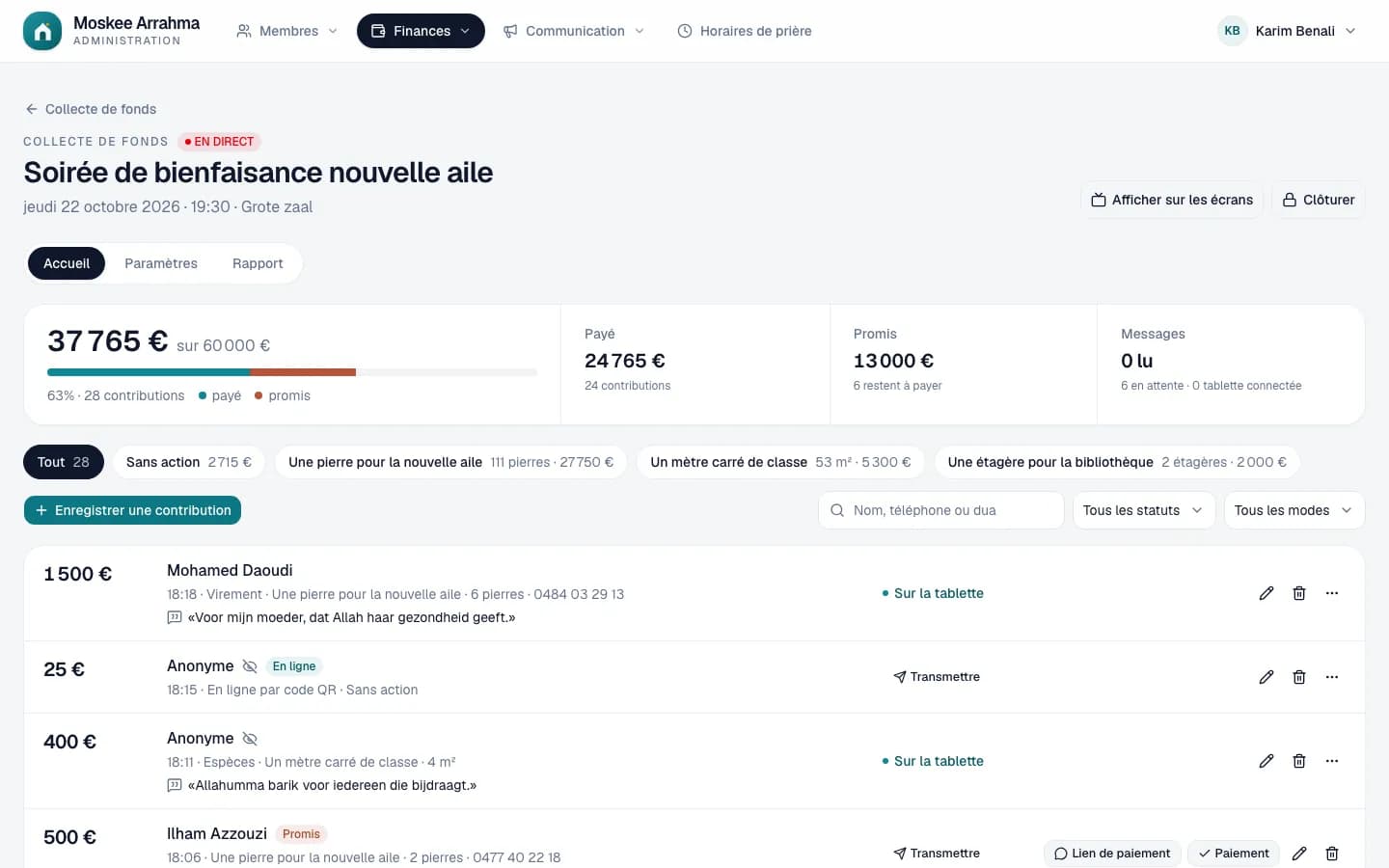This screenshot has height=868, width=1389.
Task: Switch to the Paramètres tab
Action: tap(161, 263)
